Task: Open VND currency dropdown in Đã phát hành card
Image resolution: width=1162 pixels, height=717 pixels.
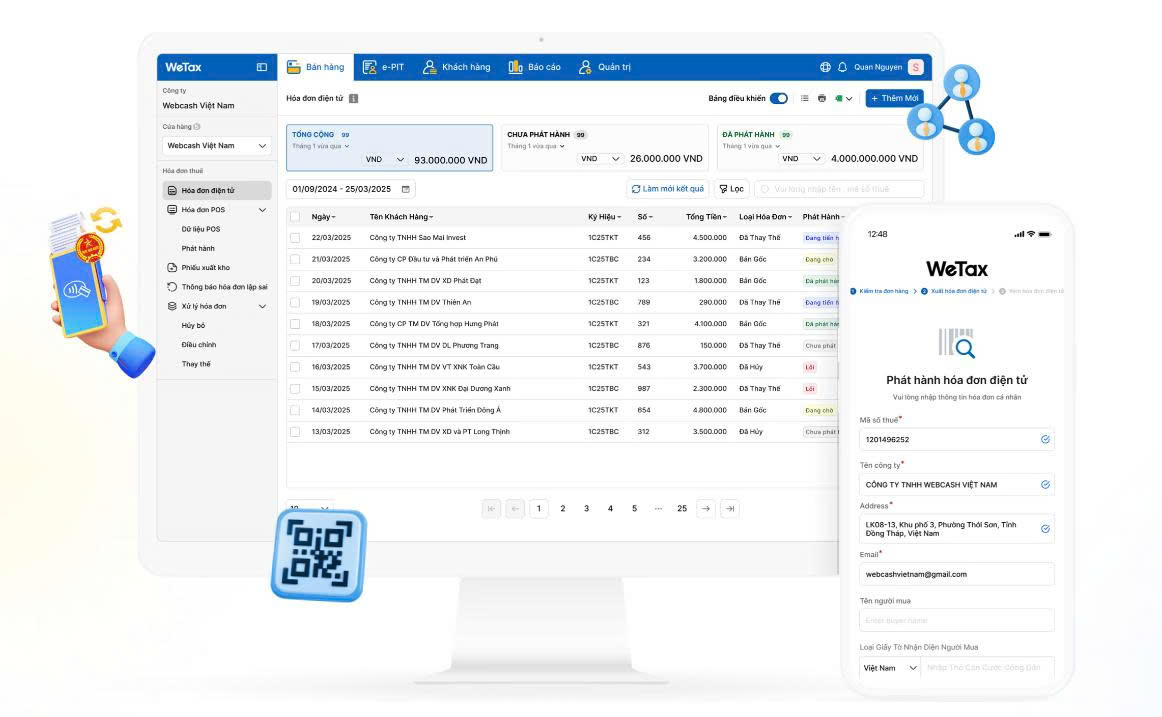Action: pyautogui.click(x=801, y=159)
